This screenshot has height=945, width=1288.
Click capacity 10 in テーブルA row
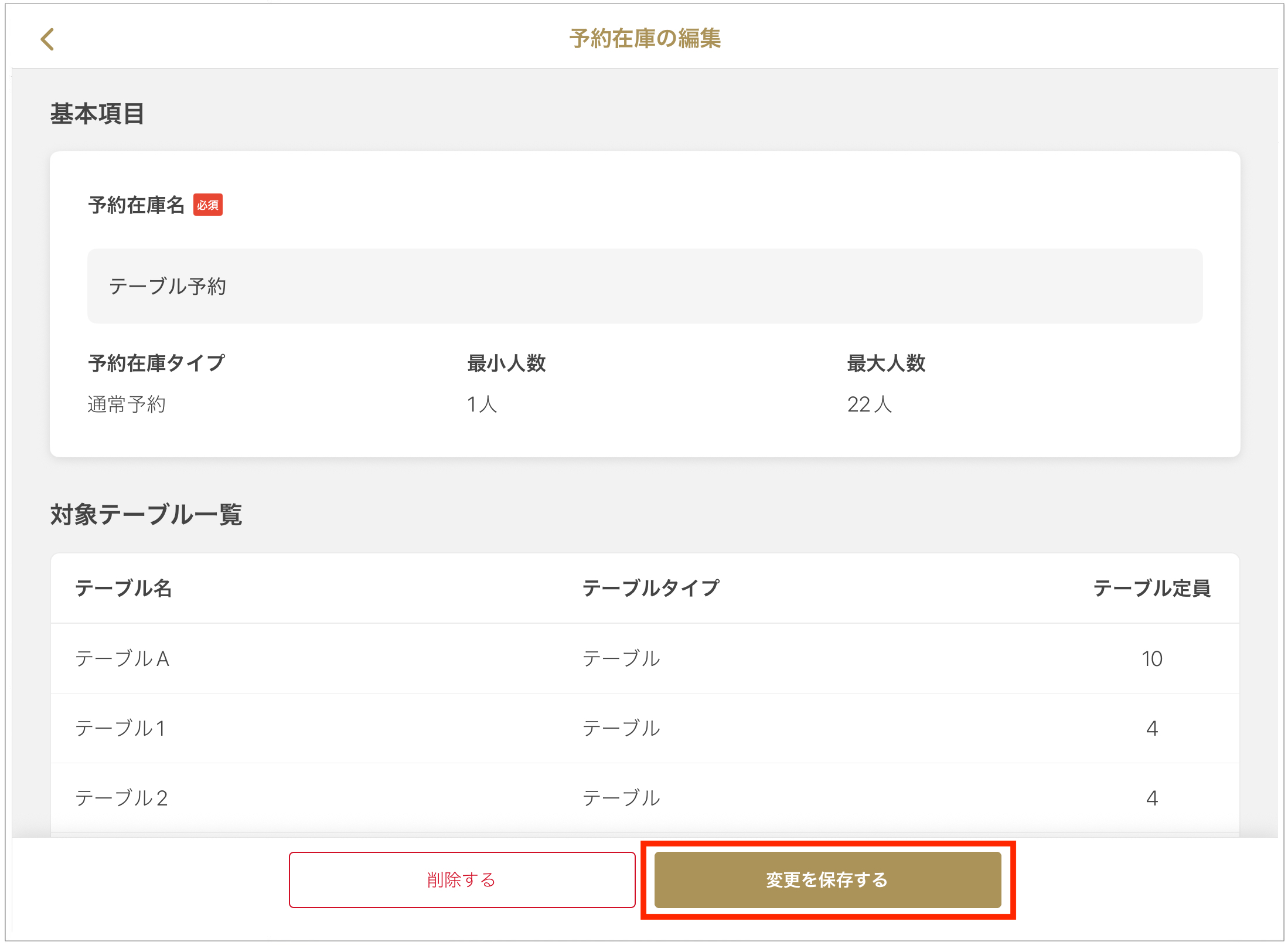(1151, 658)
